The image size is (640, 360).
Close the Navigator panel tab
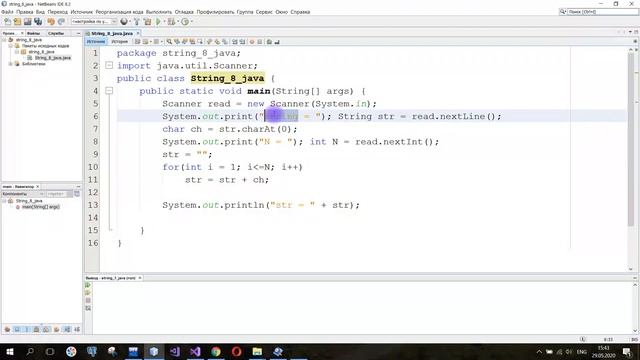pyautogui.click(x=38, y=187)
